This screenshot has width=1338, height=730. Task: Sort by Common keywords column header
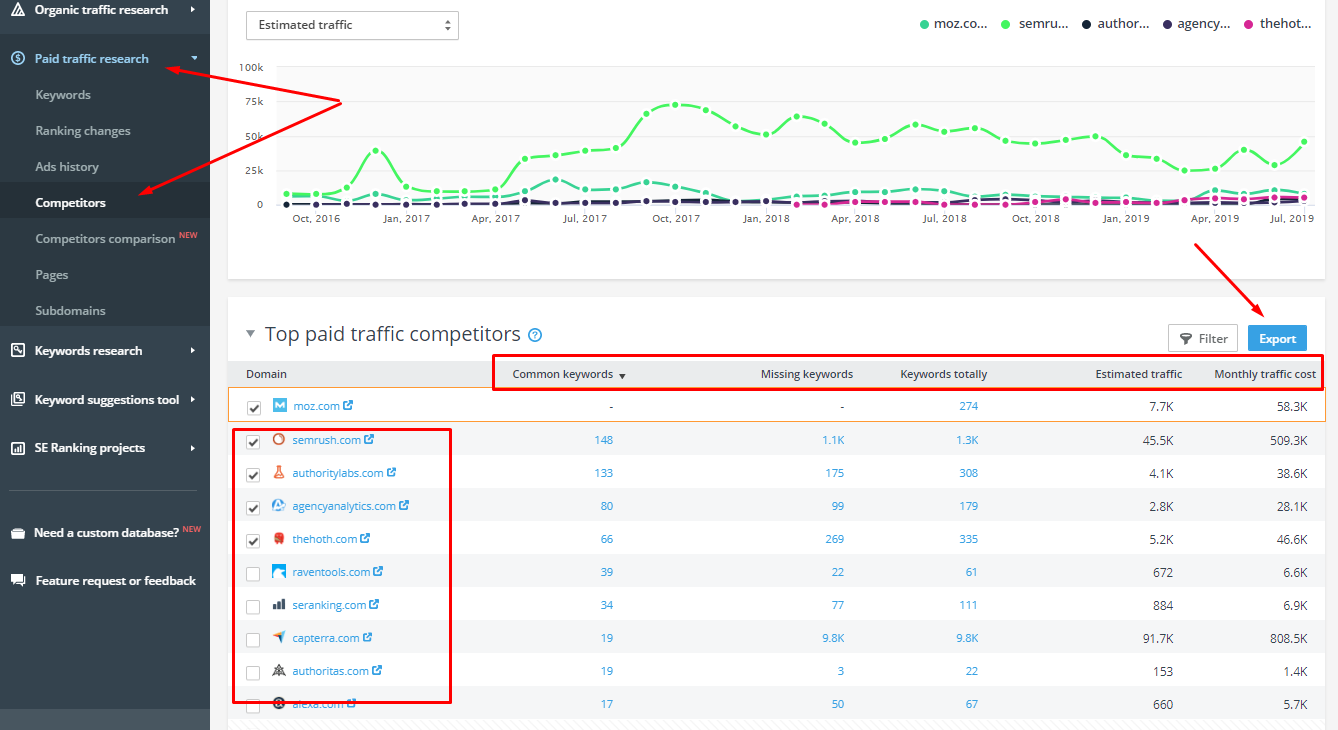(x=562, y=373)
